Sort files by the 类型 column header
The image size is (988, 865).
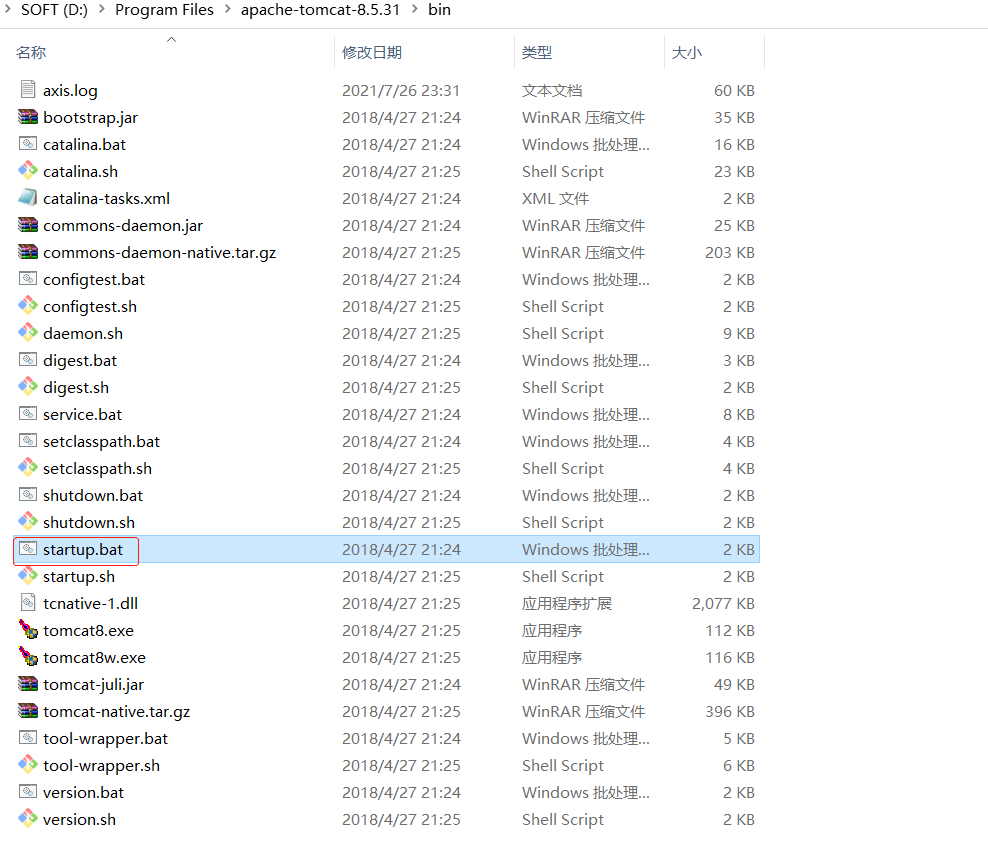(537, 52)
